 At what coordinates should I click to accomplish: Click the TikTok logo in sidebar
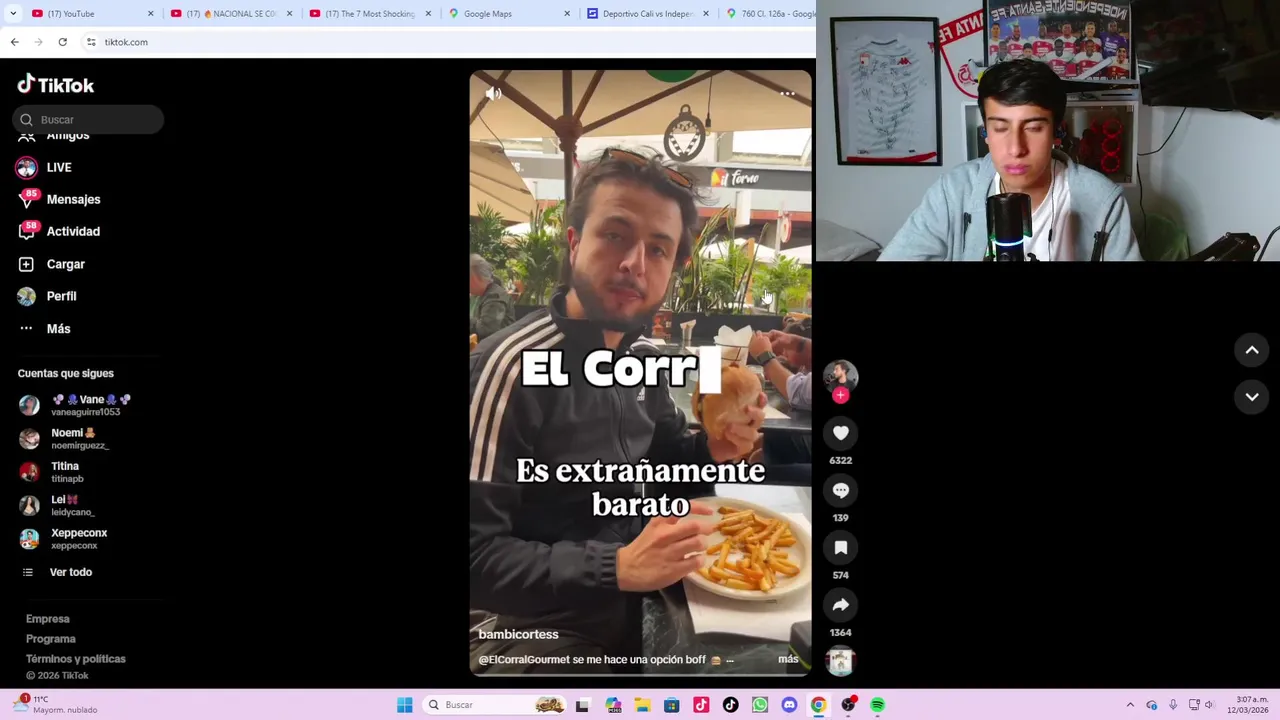[x=56, y=85]
